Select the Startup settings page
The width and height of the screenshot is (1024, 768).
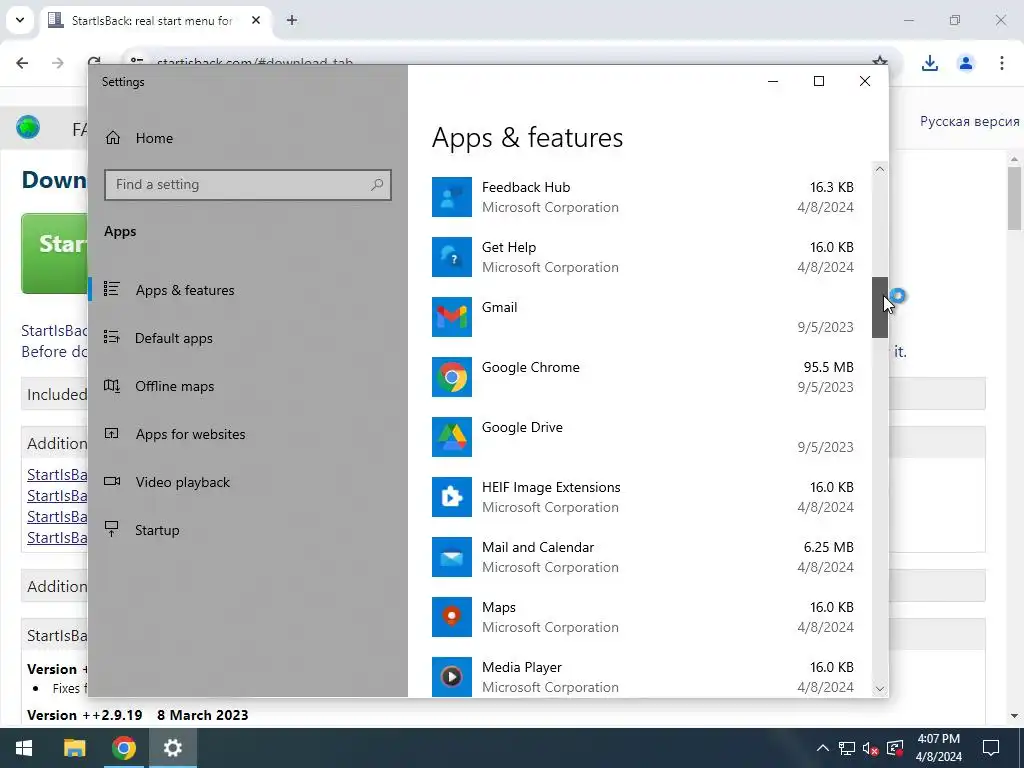[157, 530]
